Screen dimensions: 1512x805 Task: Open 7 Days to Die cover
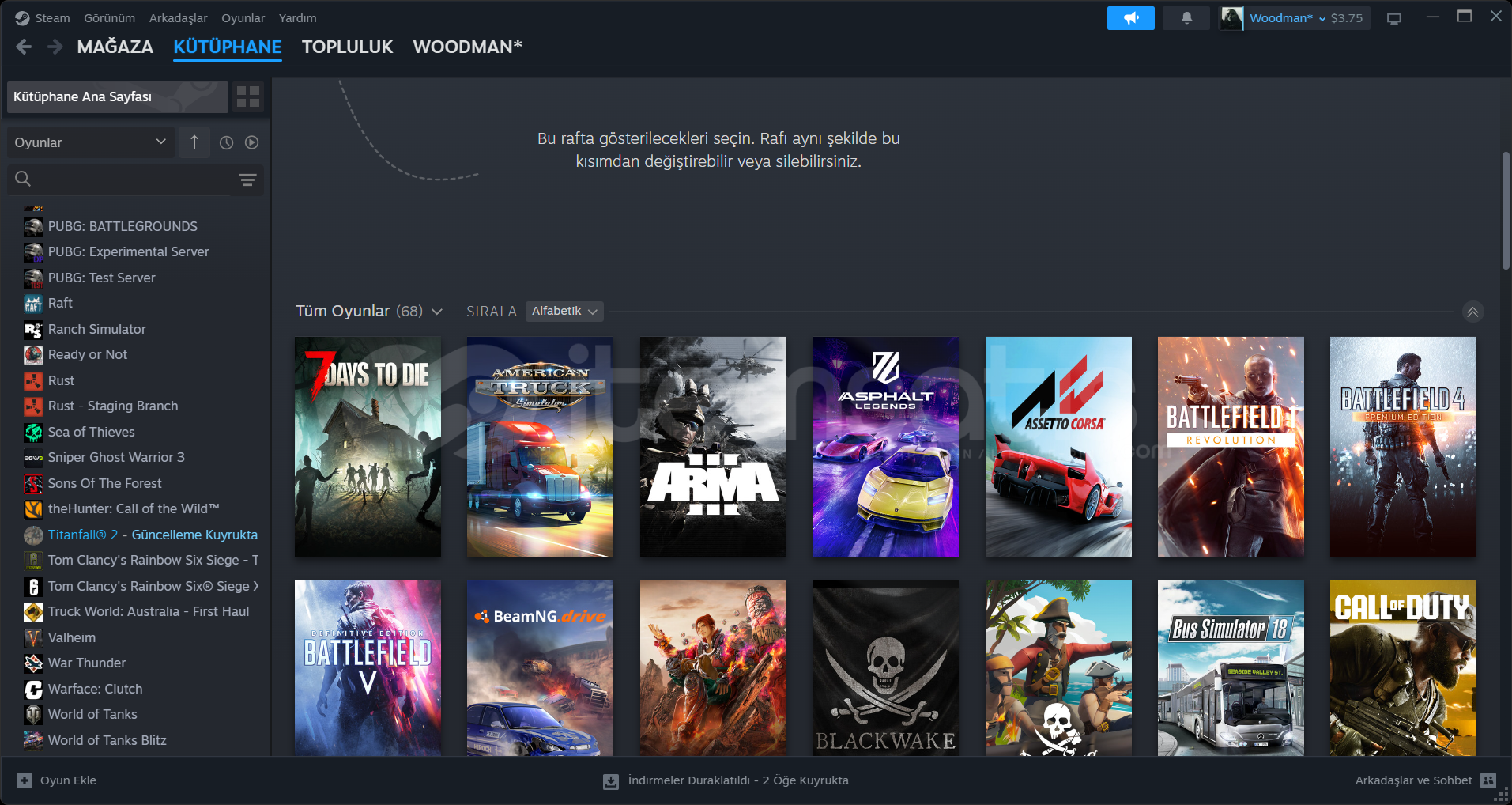pos(368,447)
